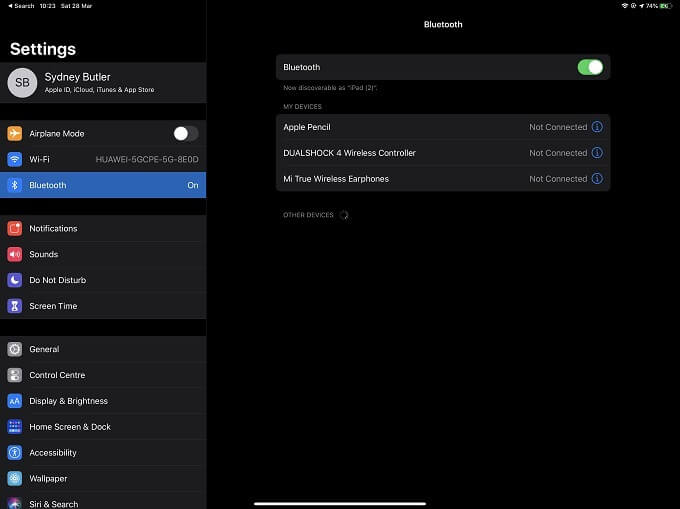Open Siri & Search settings
Image resolution: width=680 pixels, height=509 pixels.
tap(103, 501)
